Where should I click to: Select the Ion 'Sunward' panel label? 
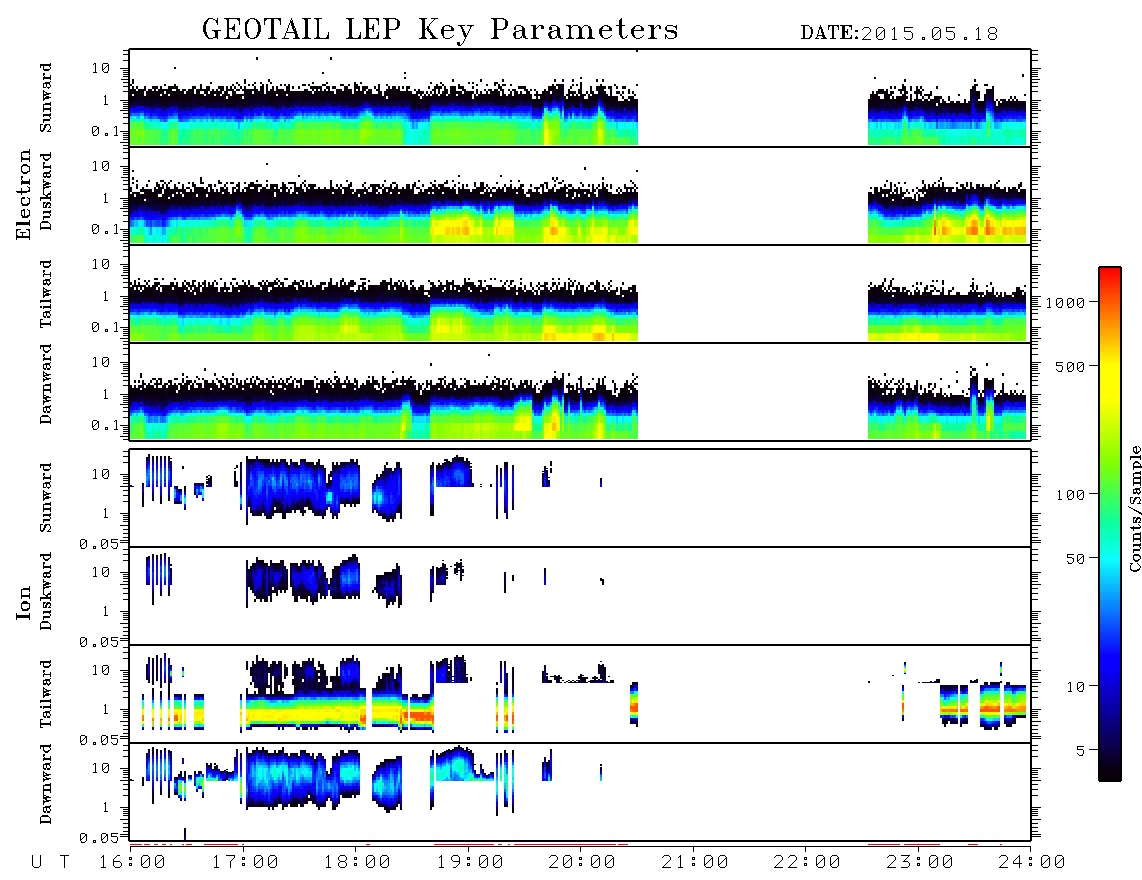(x=46, y=498)
